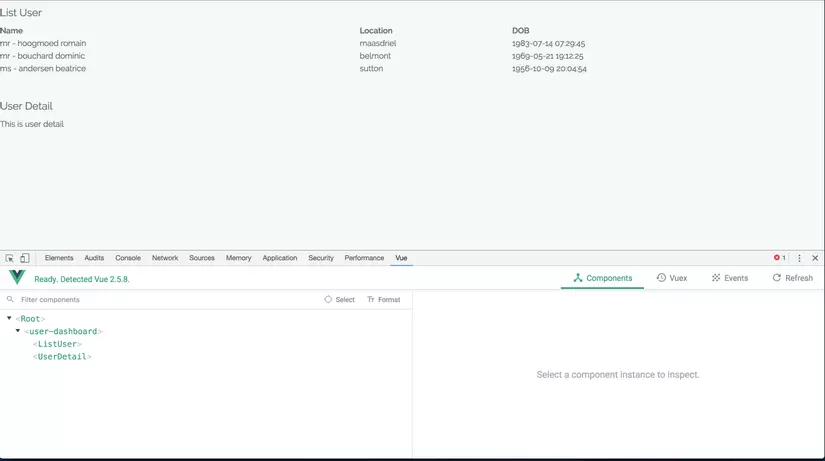825x461 pixels.
Task: Click the row 'mr - bouchard dominic'
Action: click(42, 56)
